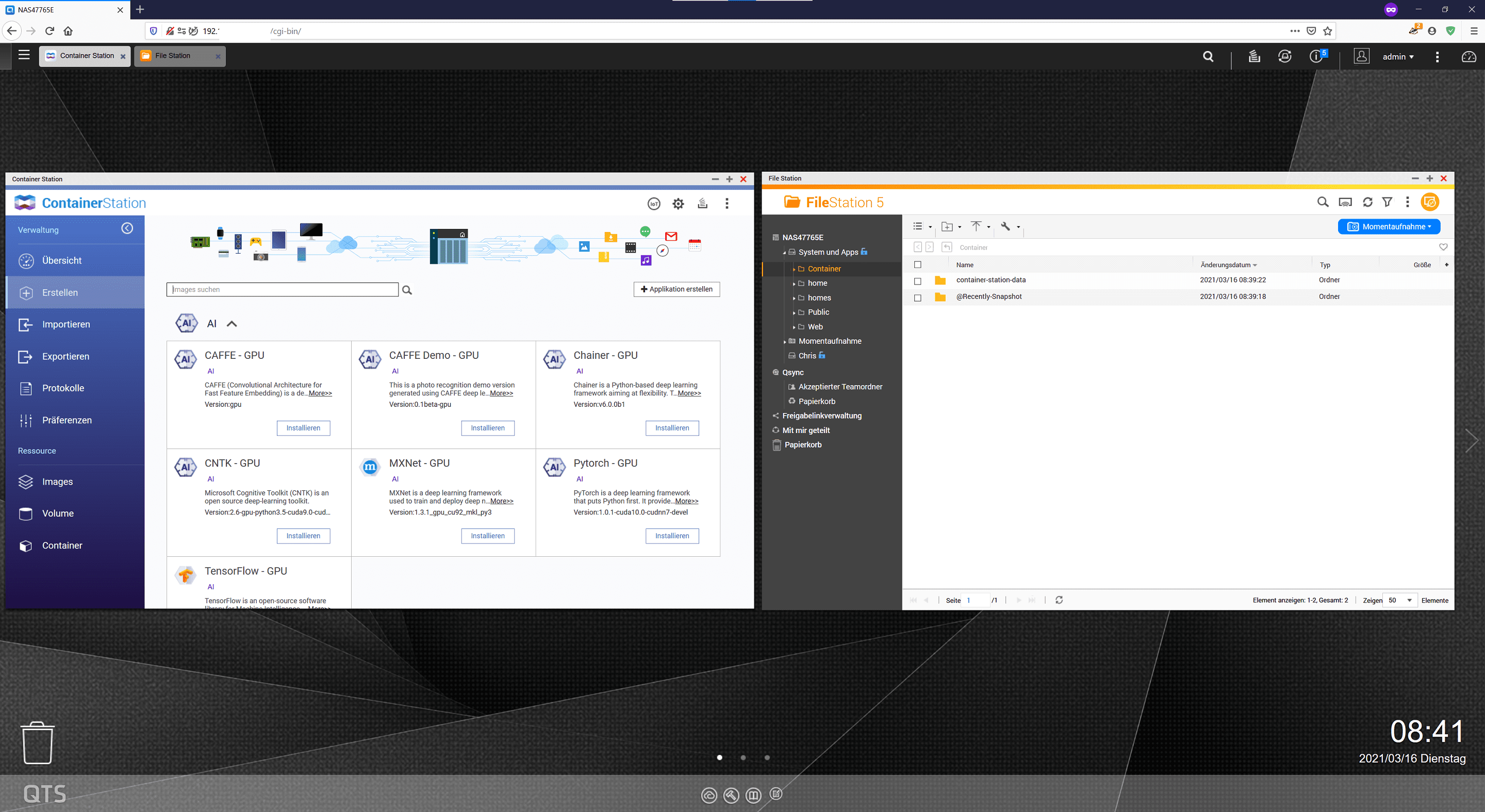Click the browser bookmark star icon
Viewport: 1485px width, 812px height.
click(x=1328, y=31)
